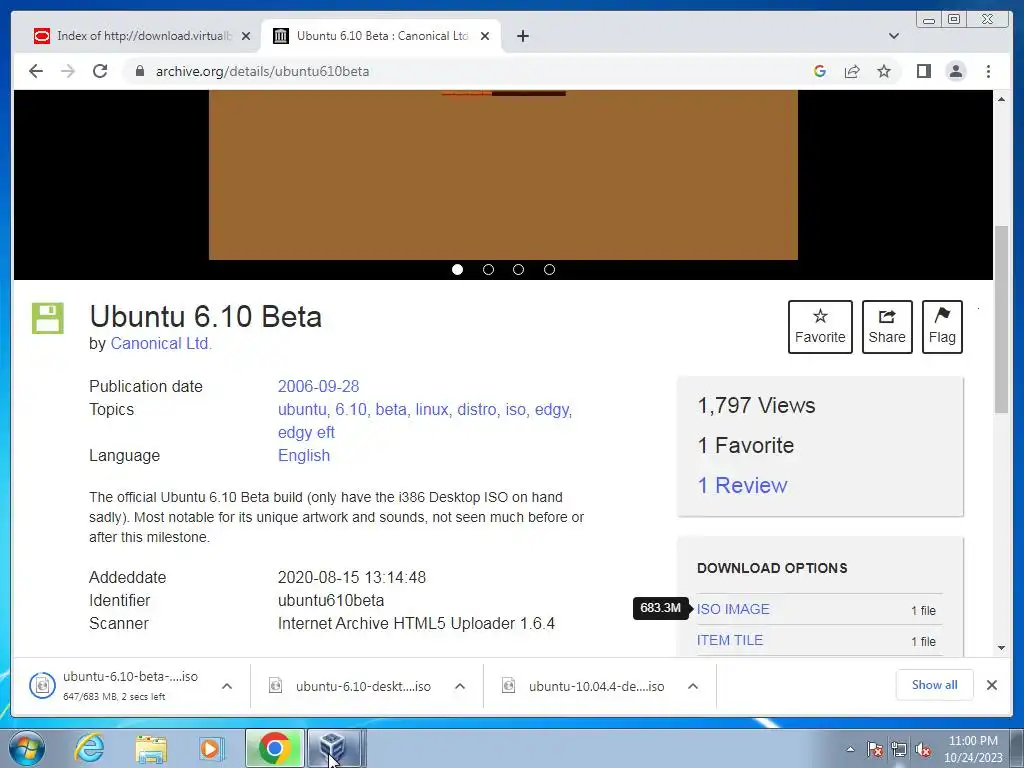Open the Canonical Ltd. creator link
Image resolution: width=1024 pixels, height=768 pixels.
pyautogui.click(x=161, y=344)
